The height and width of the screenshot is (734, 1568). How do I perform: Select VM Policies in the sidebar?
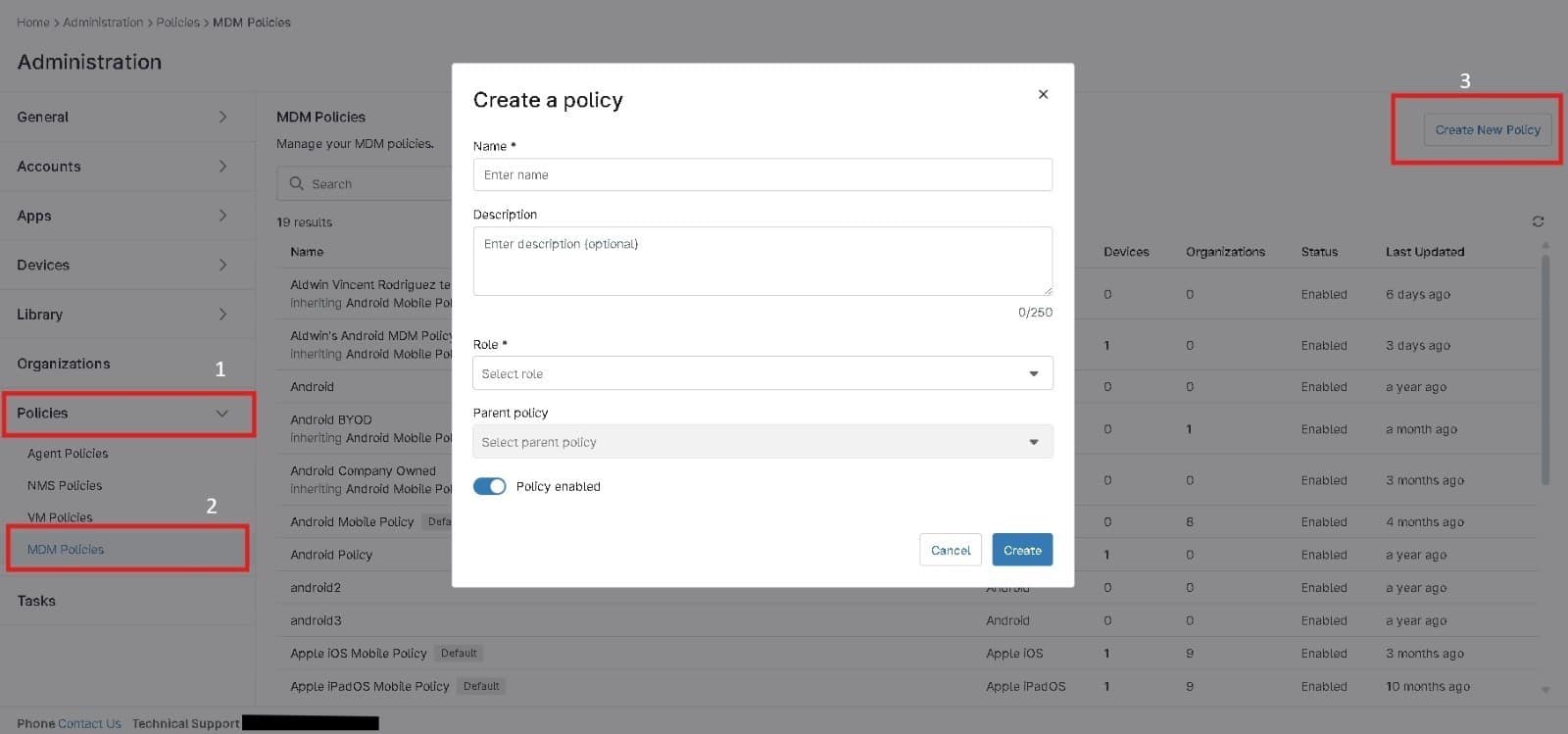tap(61, 516)
